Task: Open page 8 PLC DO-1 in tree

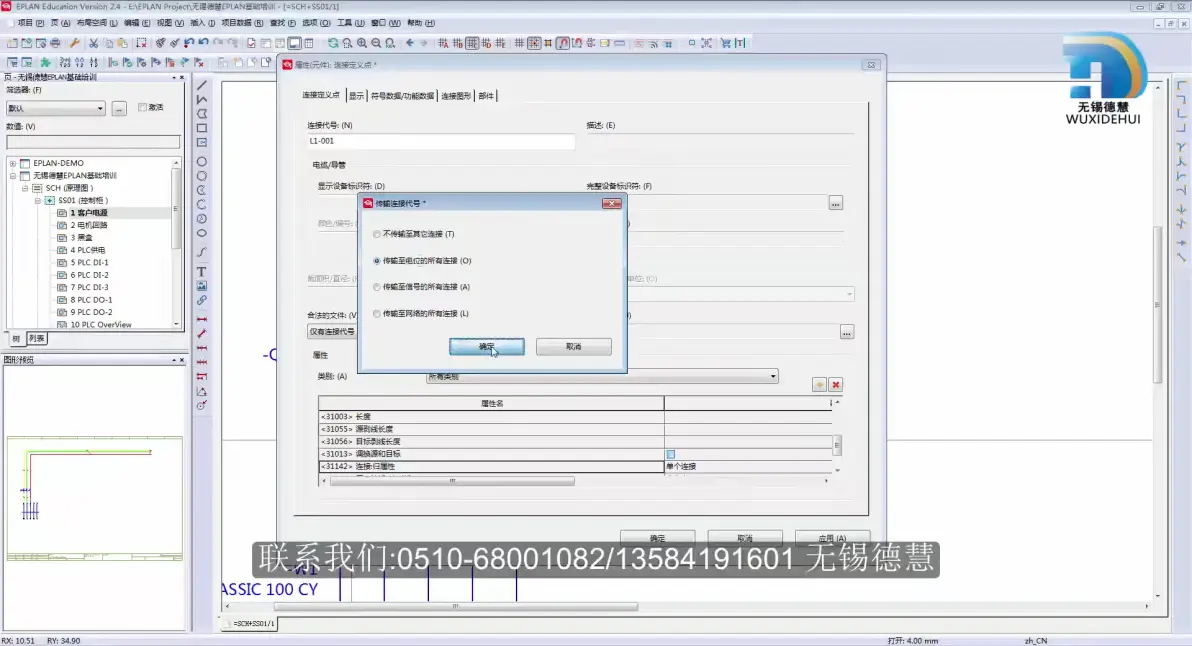Action: [x=91, y=300]
